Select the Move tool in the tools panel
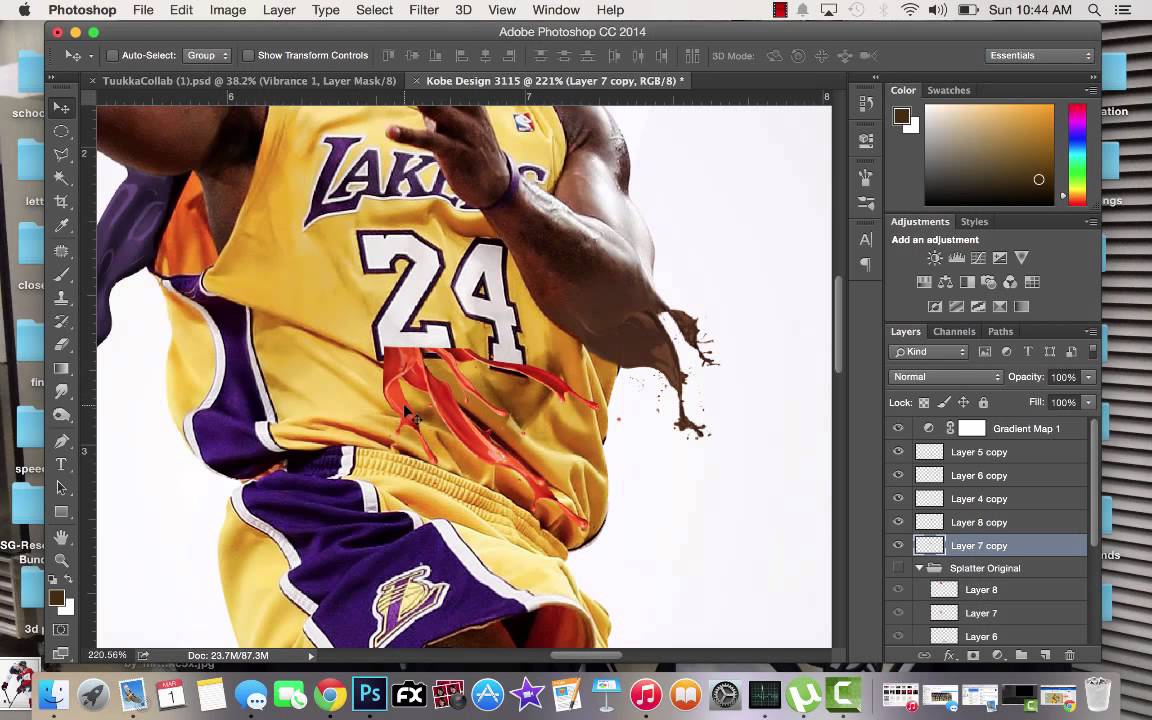Screen dimensions: 1152x720 point(62,108)
